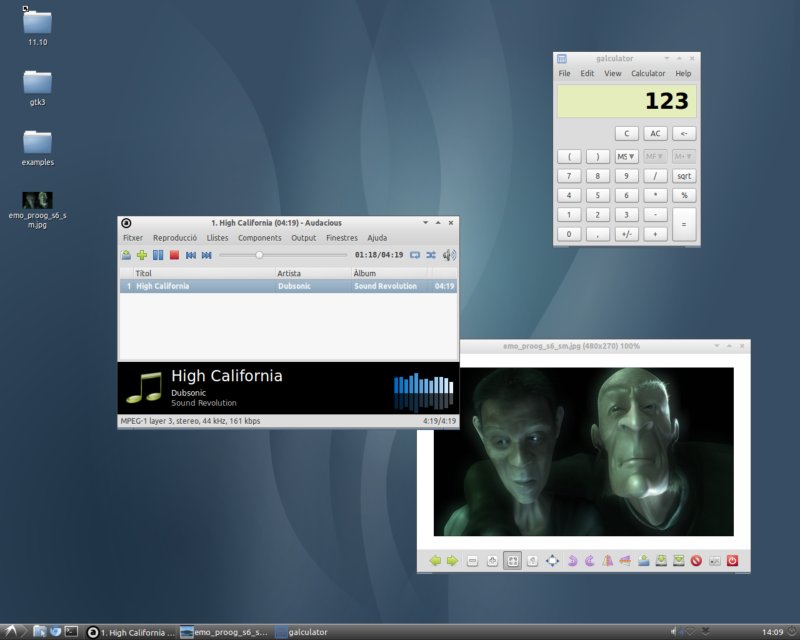
Task: Toggle fit image to window
Action: click(x=513, y=561)
